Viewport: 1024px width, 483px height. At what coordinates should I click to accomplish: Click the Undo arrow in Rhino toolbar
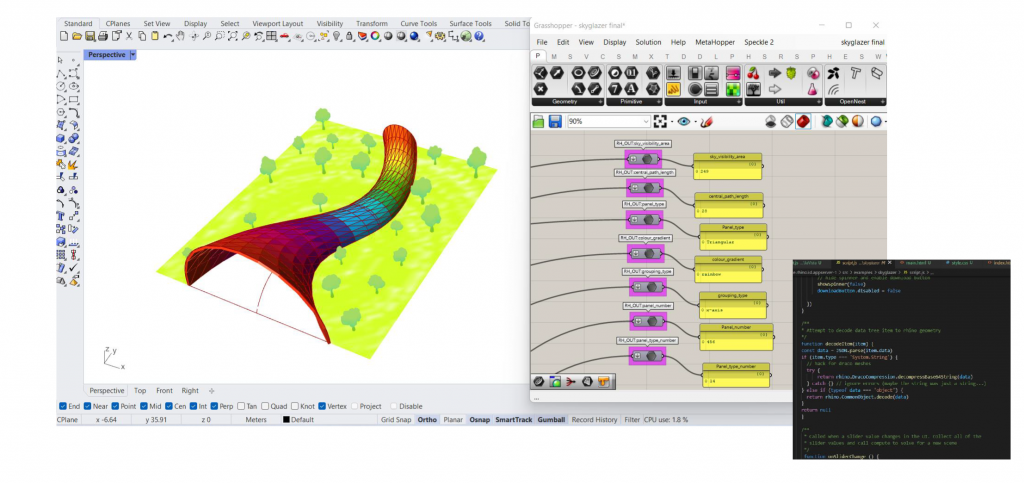tap(166, 37)
